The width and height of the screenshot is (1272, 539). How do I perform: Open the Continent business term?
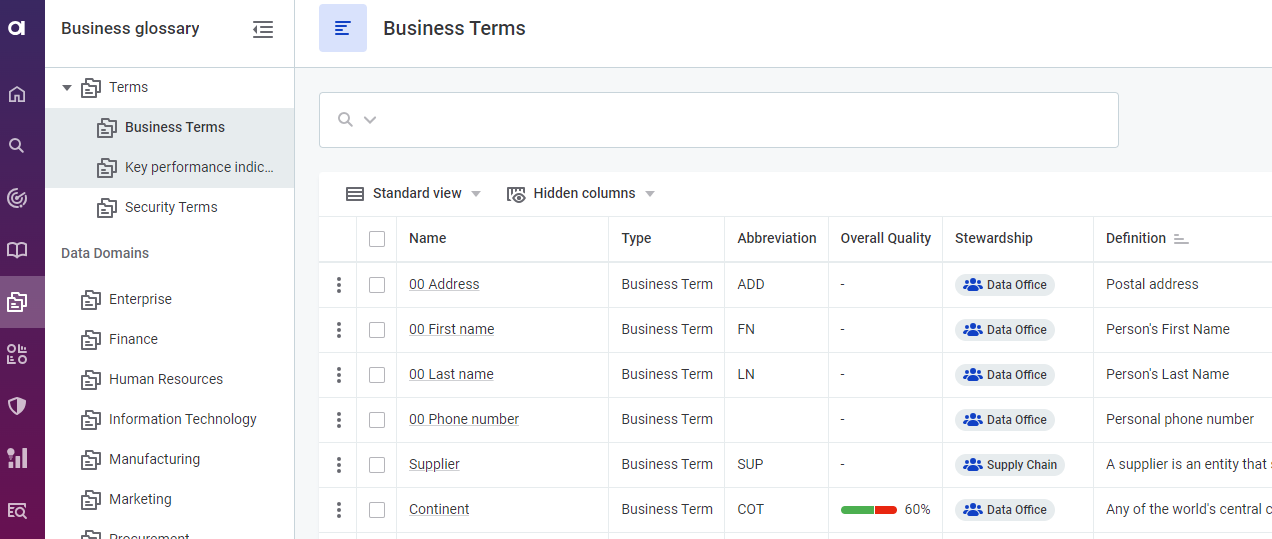pos(439,510)
